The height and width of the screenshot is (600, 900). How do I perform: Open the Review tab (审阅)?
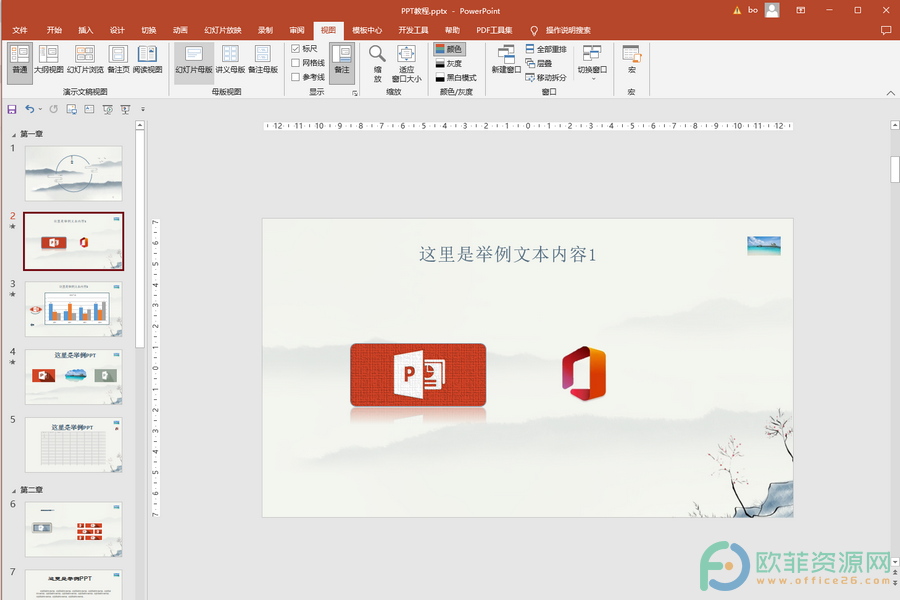(x=297, y=30)
